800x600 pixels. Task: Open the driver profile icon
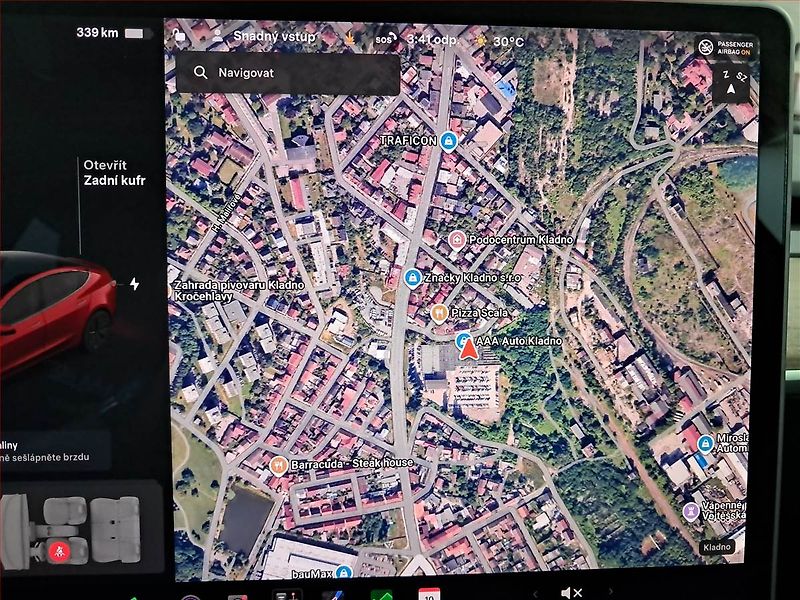(x=217, y=35)
